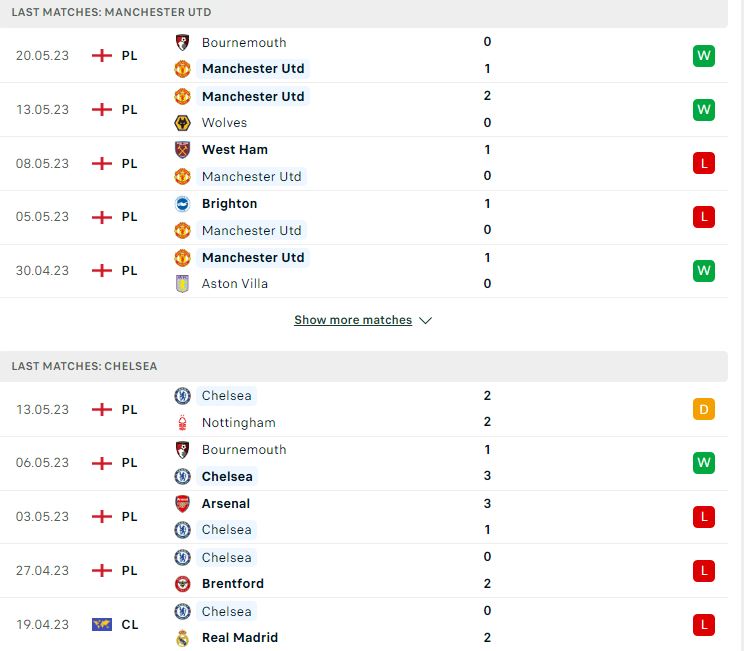
Task: Open Real Madrid team name link
Action: click(240, 638)
